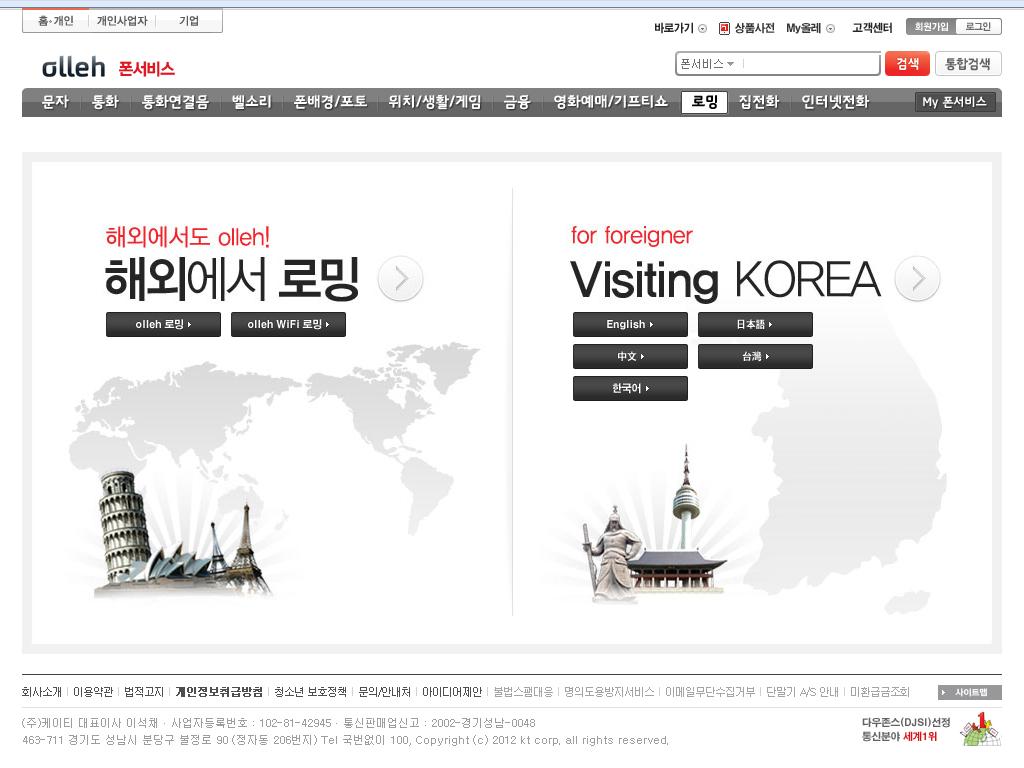The height and width of the screenshot is (768, 1024).
Task: Open the 인터넷전화 menu
Action: click(835, 102)
